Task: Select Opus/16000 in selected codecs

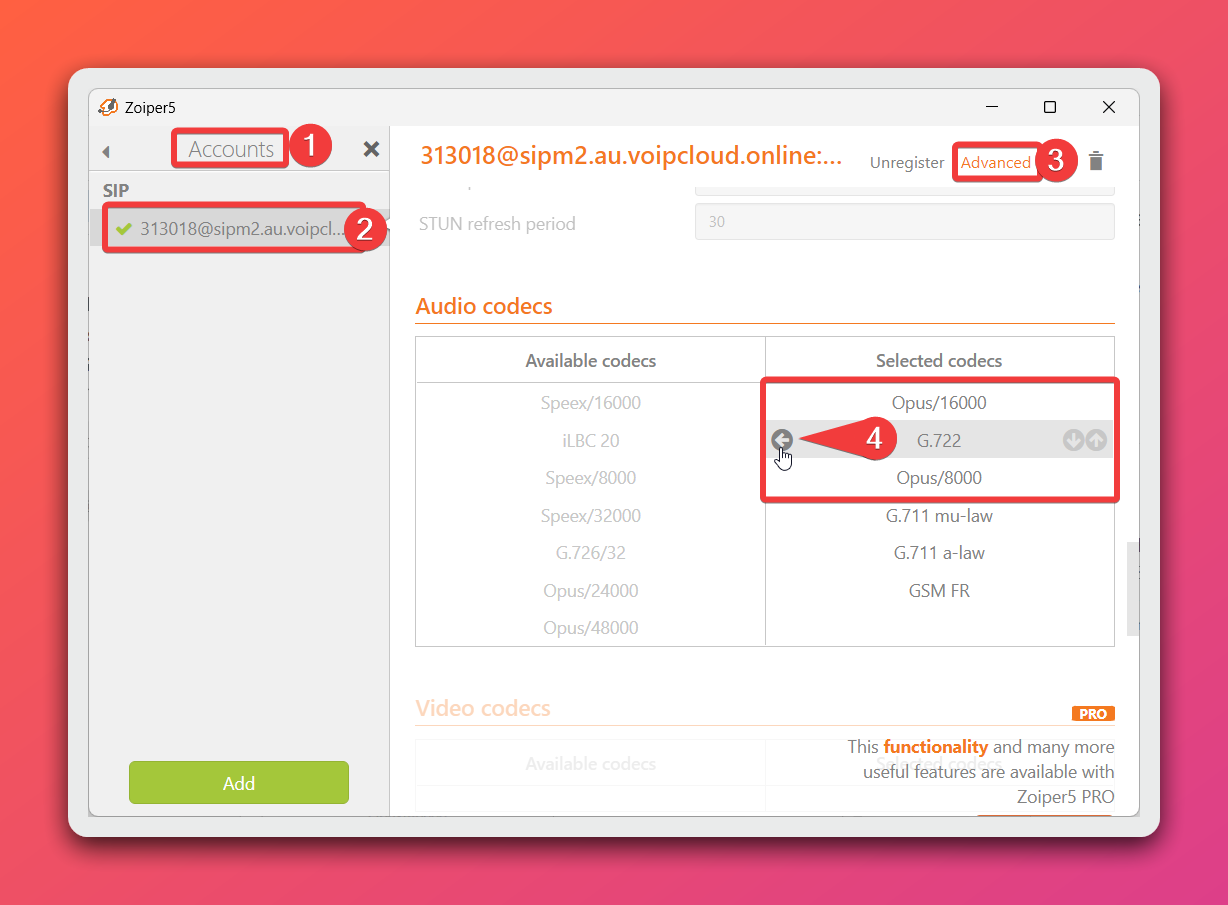Action: click(x=939, y=403)
